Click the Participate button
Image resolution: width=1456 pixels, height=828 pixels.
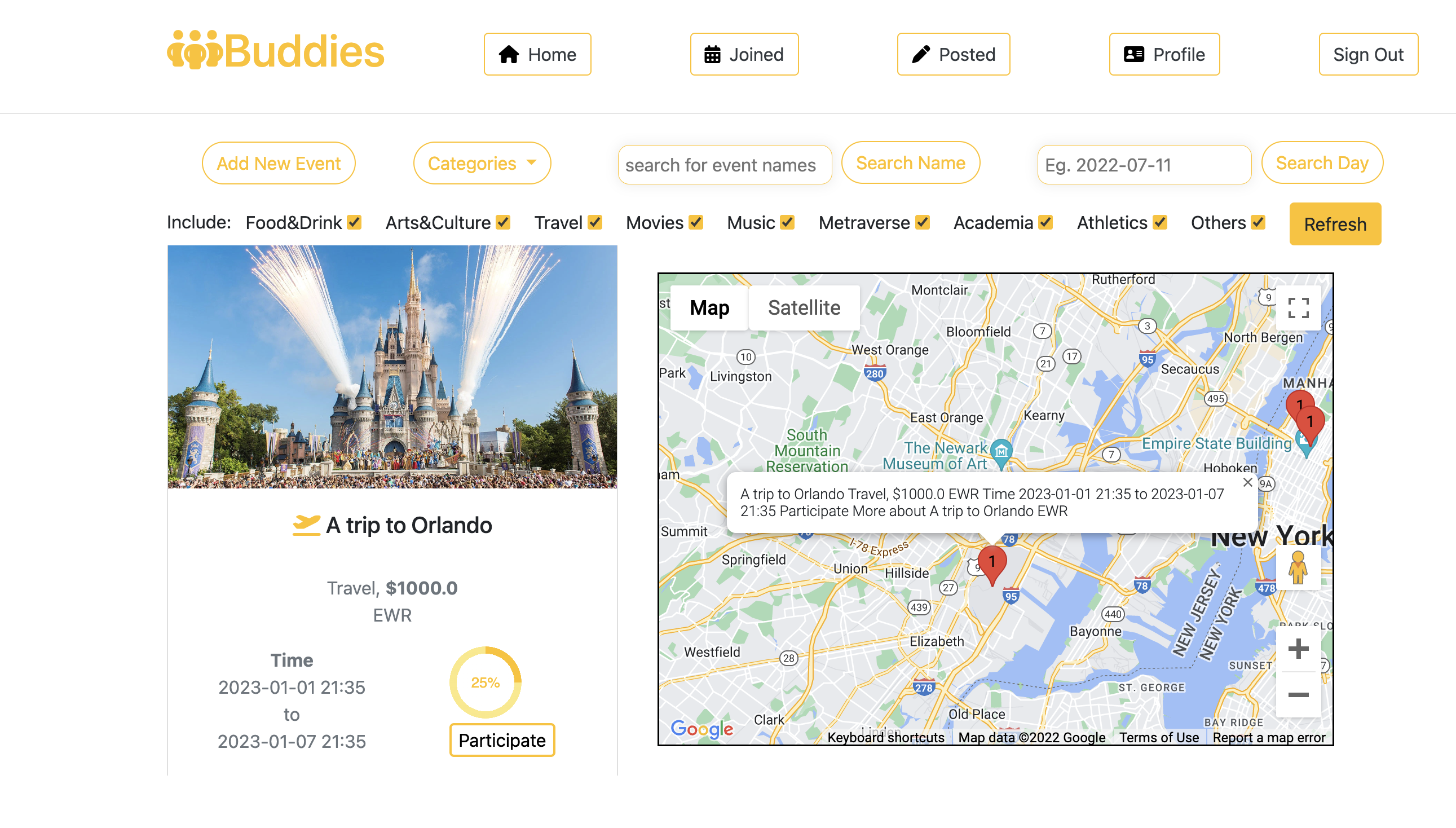tap(502, 741)
